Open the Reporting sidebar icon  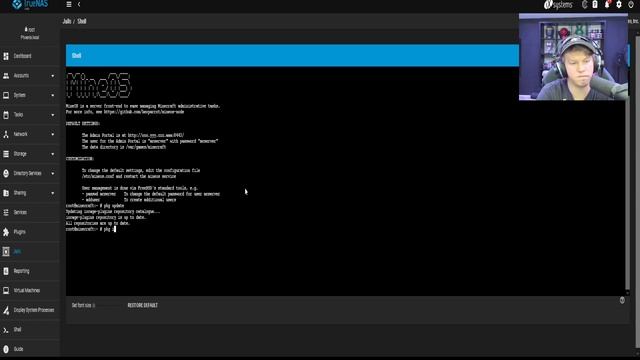click(x=6, y=271)
